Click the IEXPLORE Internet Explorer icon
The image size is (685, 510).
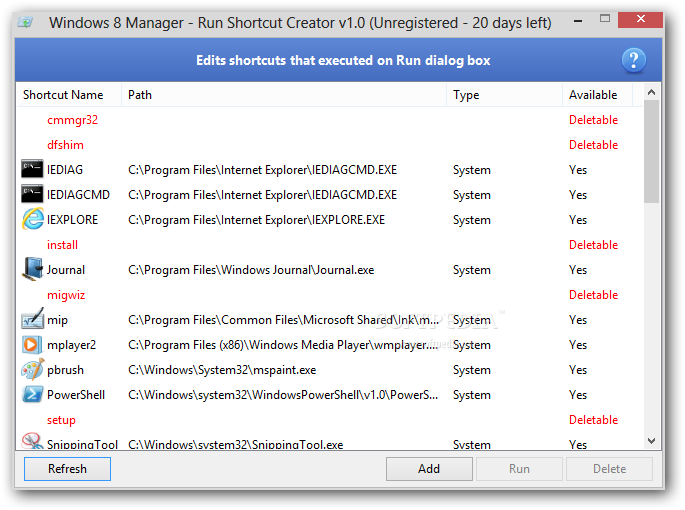pos(32,219)
